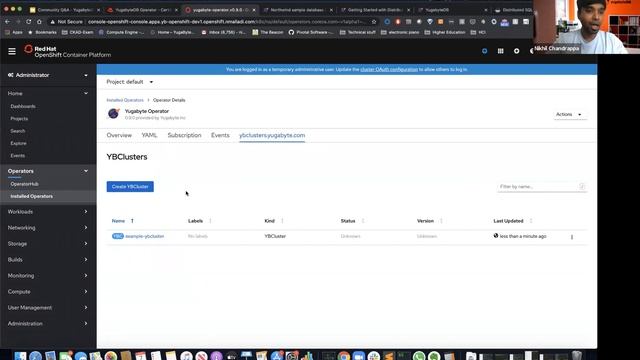The image size is (640, 360).
Task: Open the application launcher grid icon
Action: [x=500, y=51]
